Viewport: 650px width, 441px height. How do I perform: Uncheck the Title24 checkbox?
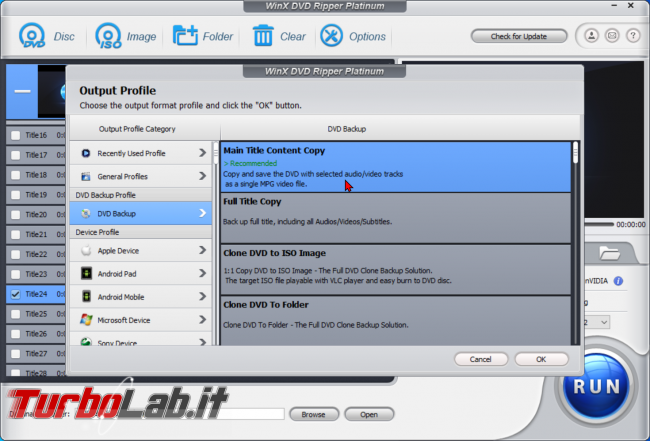15,294
